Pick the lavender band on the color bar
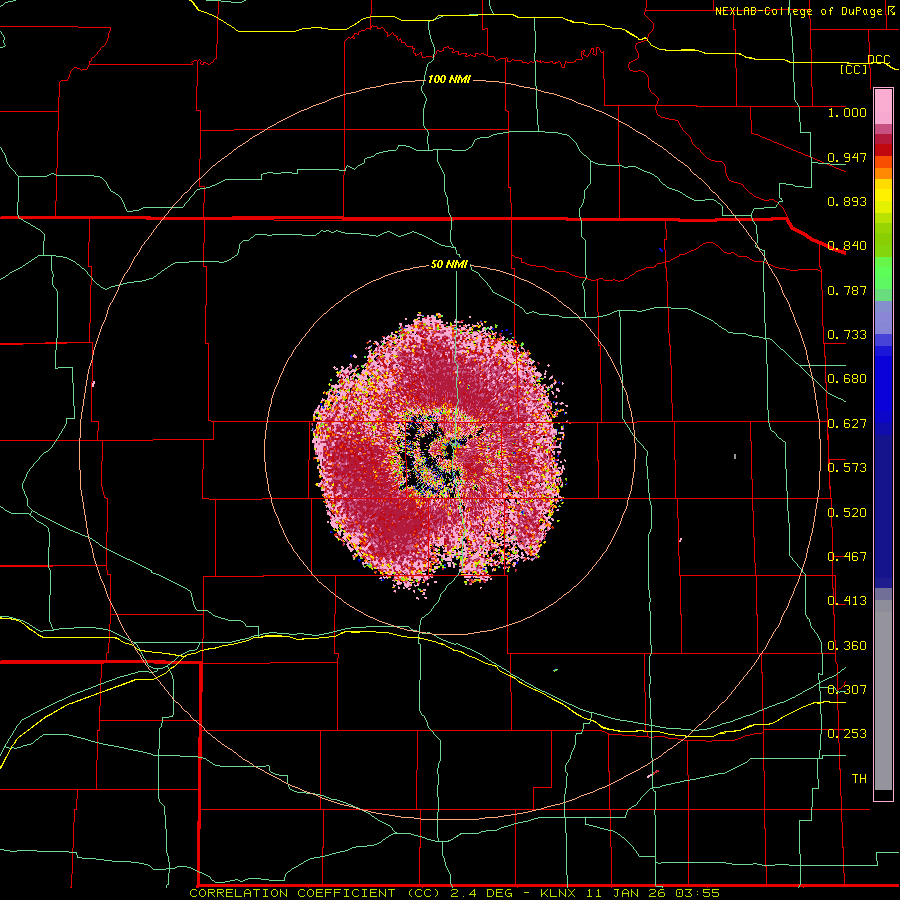 click(883, 318)
